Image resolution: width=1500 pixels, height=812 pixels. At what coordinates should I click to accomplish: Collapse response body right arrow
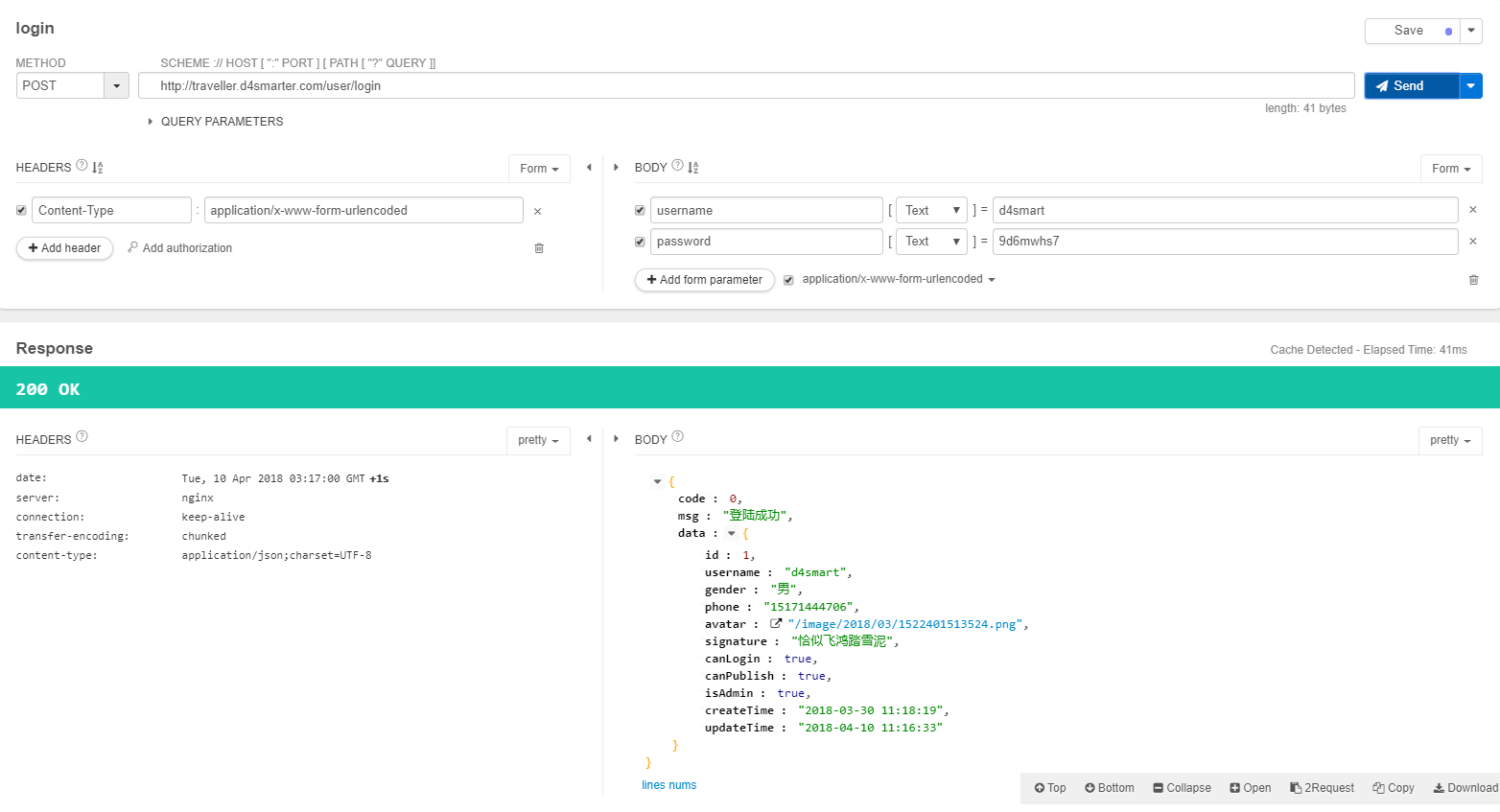point(616,438)
